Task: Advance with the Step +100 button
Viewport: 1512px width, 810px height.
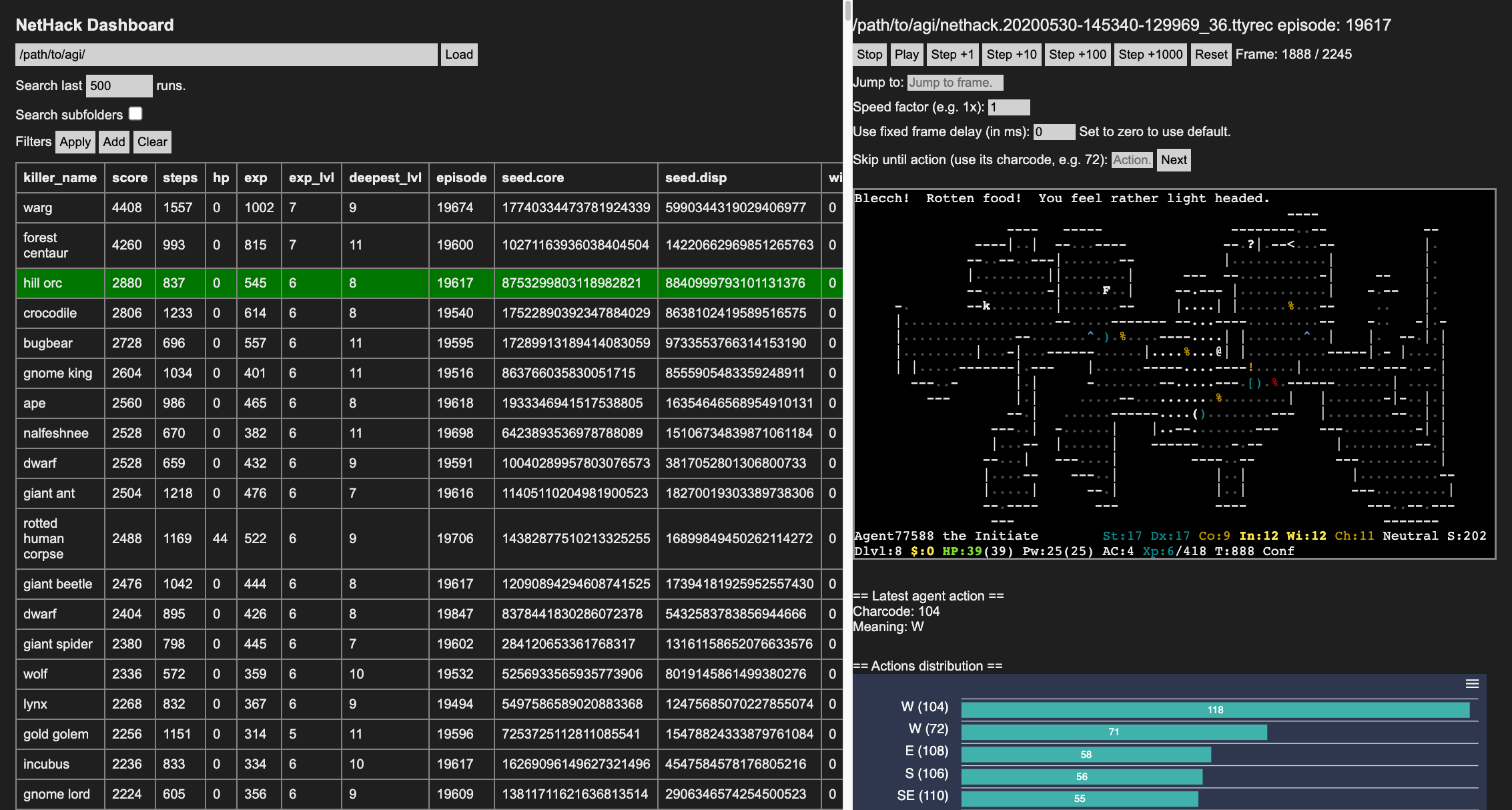Action: click(1077, 55)
